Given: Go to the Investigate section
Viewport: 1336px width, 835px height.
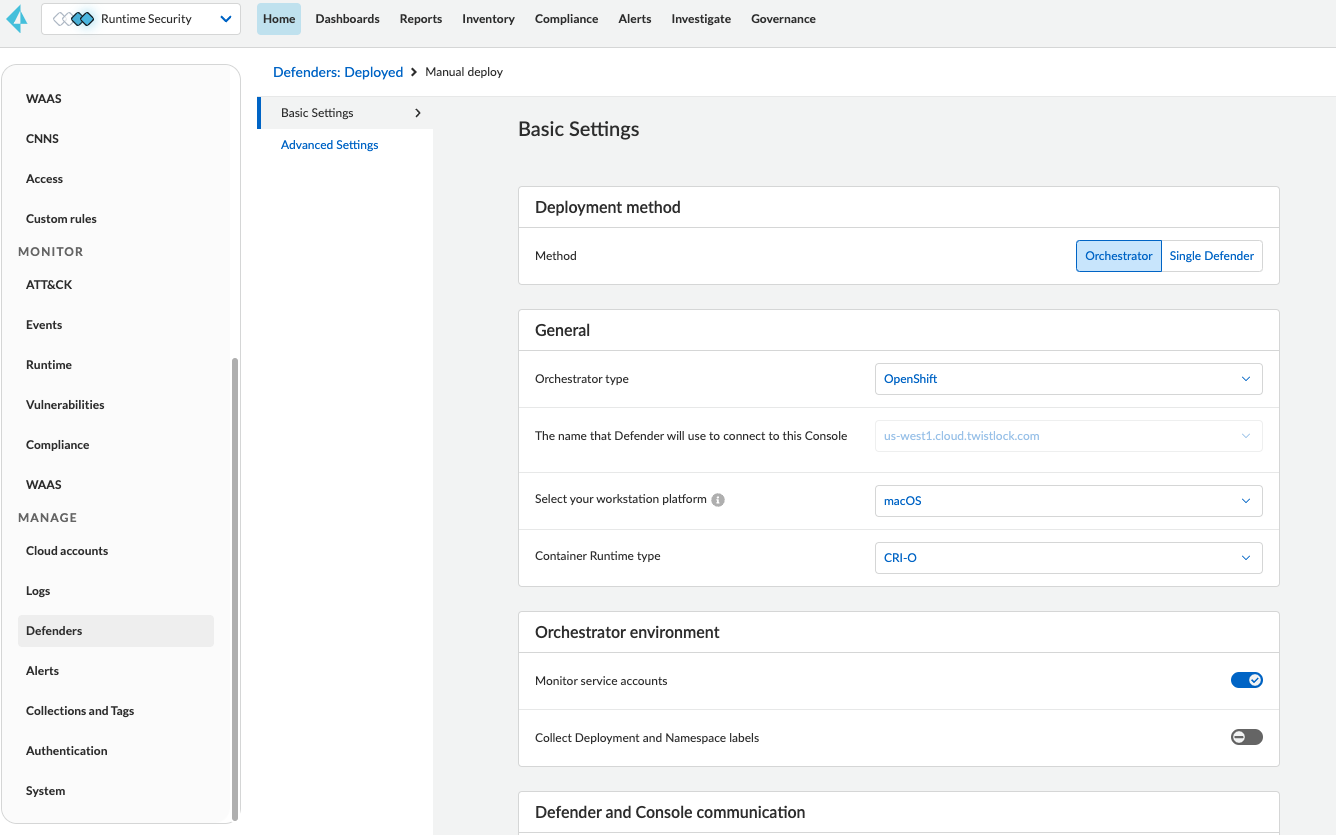Looking at the screenshot, I should pyautogui.click(x=700, y=18).
